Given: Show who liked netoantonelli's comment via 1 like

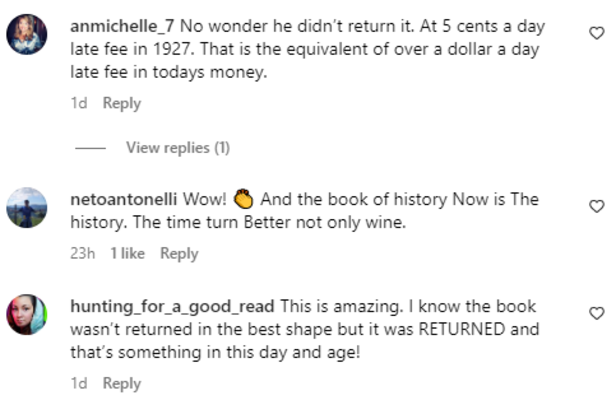Looking at the screenshot, I should pos(128,254).
